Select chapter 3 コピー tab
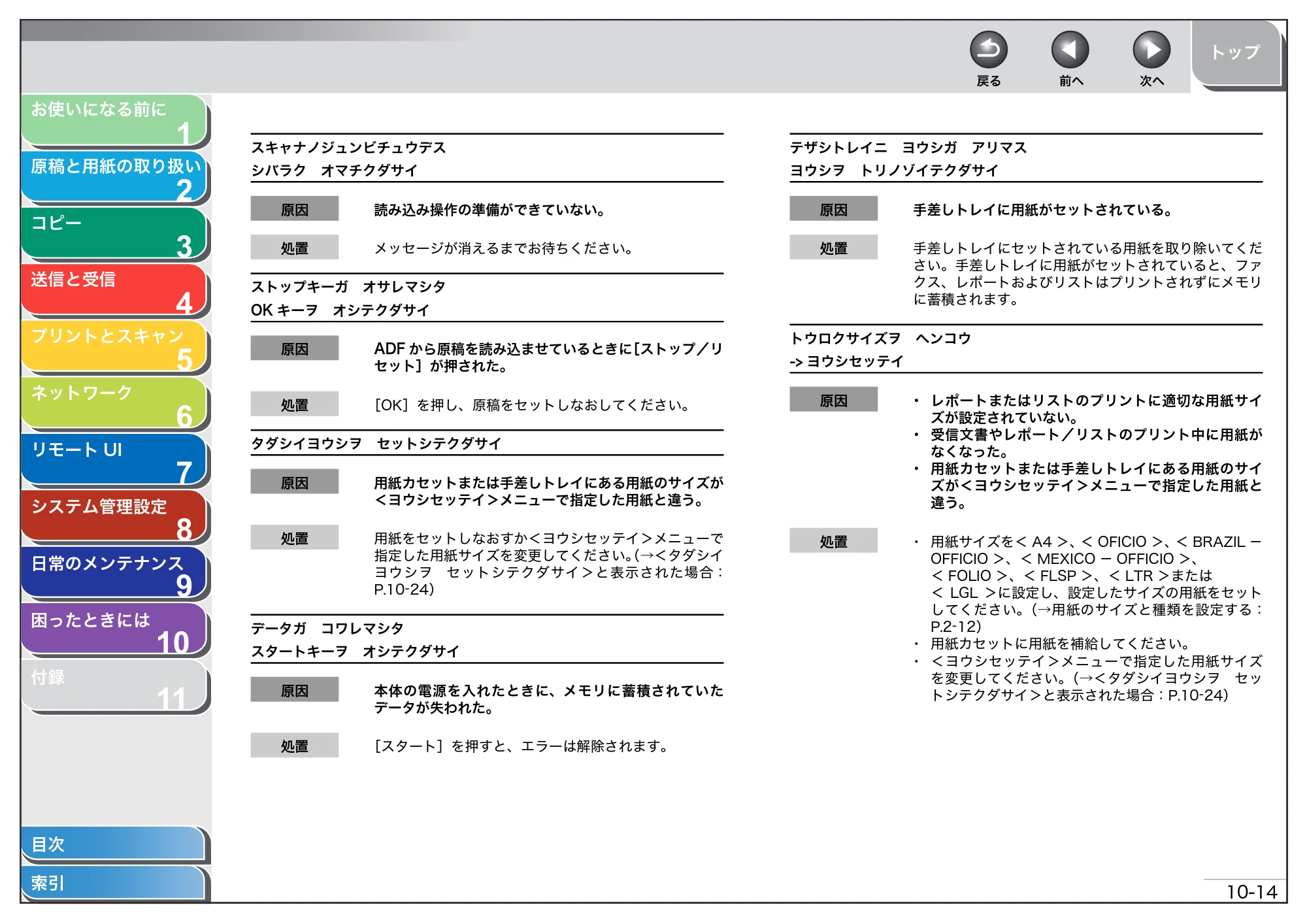Screen dimensions: 1307x924 click(114, 234)
